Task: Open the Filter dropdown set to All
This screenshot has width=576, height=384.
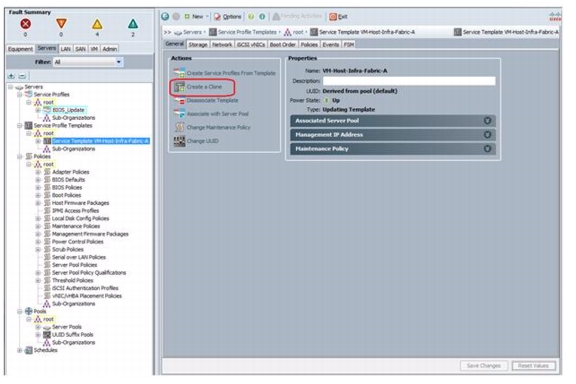Action: [x=89, y=62]
